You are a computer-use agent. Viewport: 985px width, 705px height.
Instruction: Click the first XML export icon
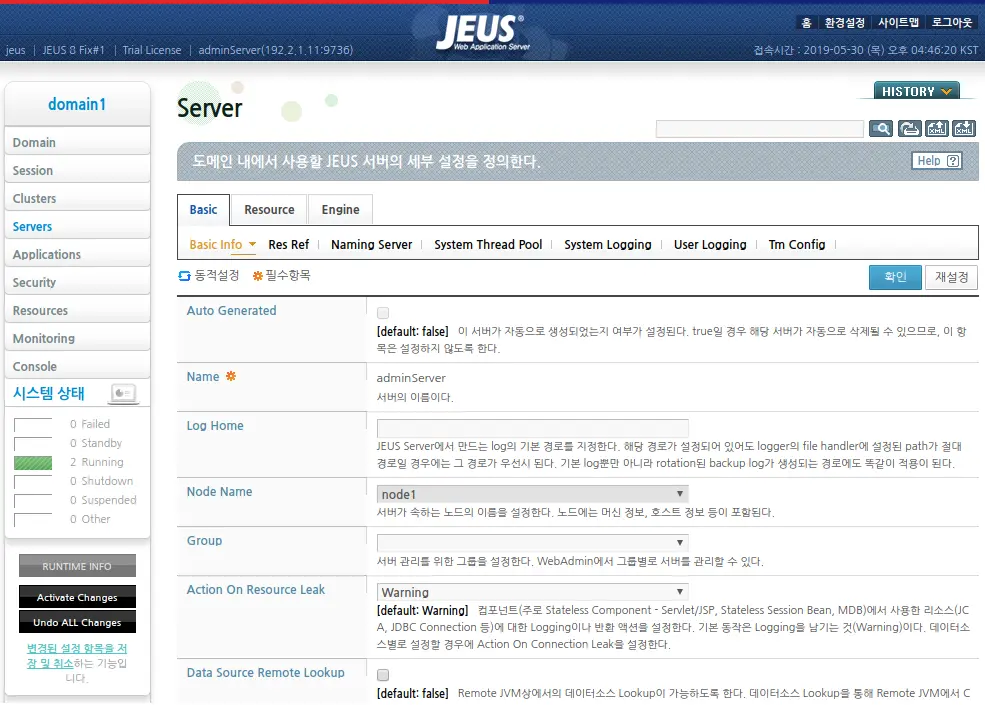(937, 129)
